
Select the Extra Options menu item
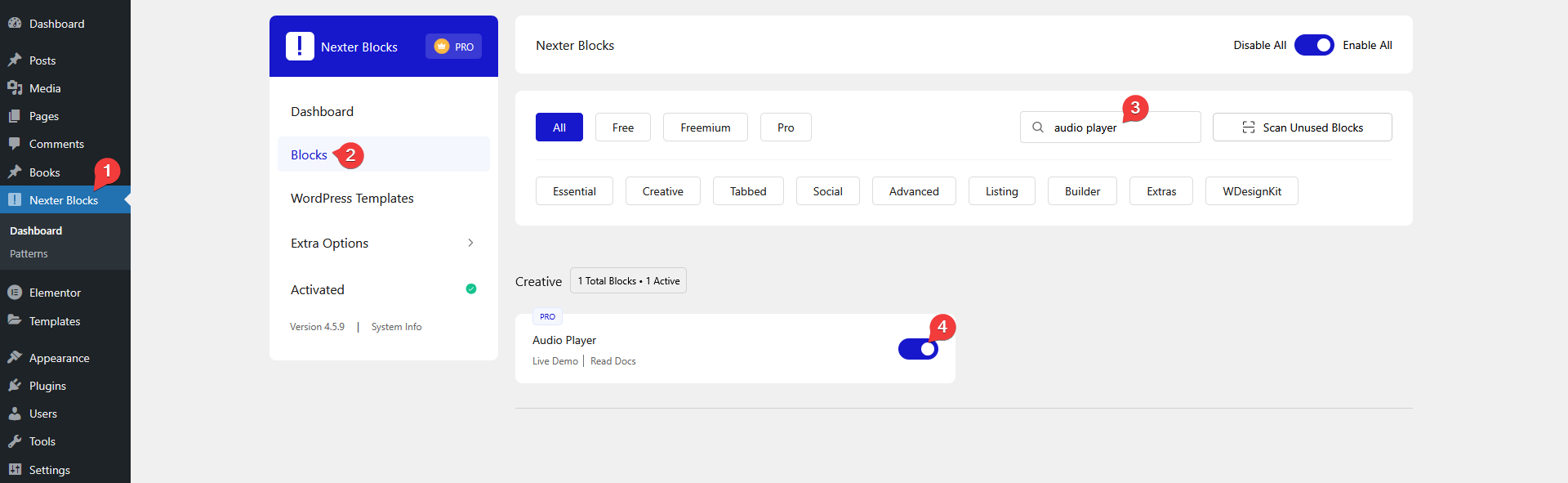(384, 243)
